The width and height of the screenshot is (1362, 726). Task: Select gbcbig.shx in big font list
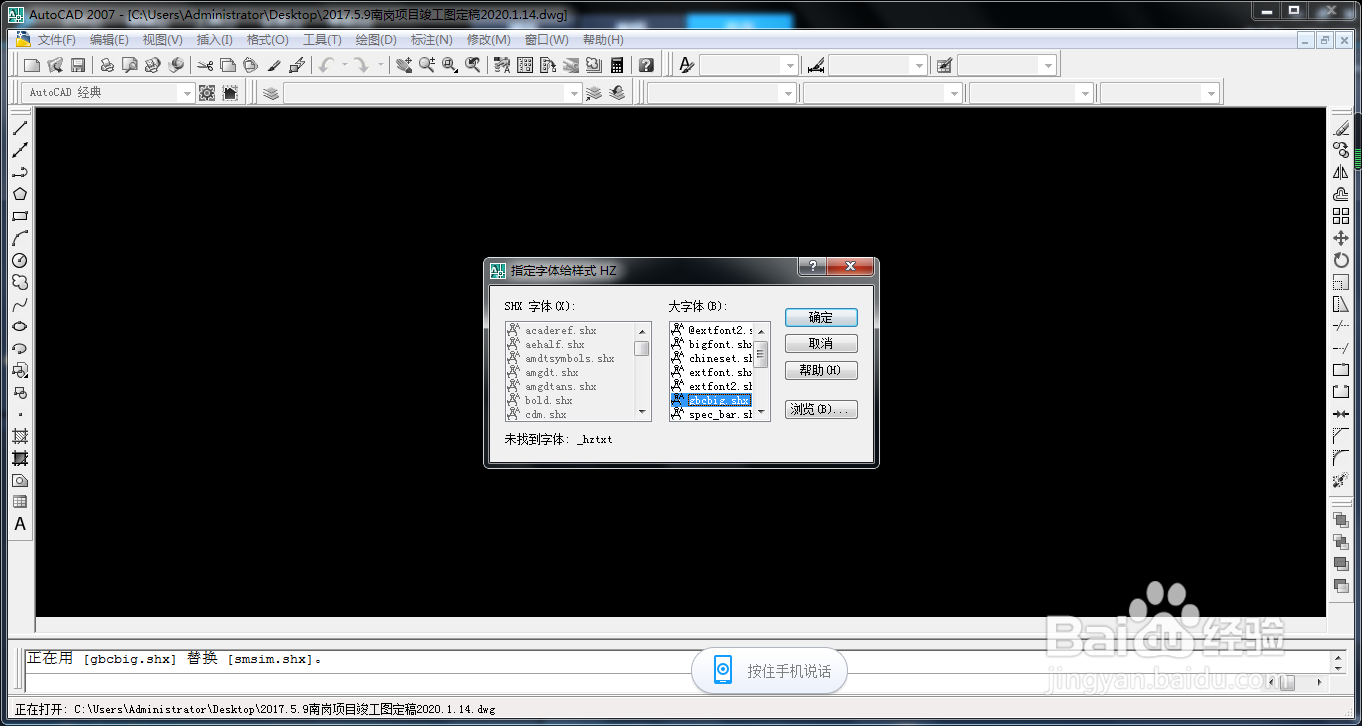[711, 400]
